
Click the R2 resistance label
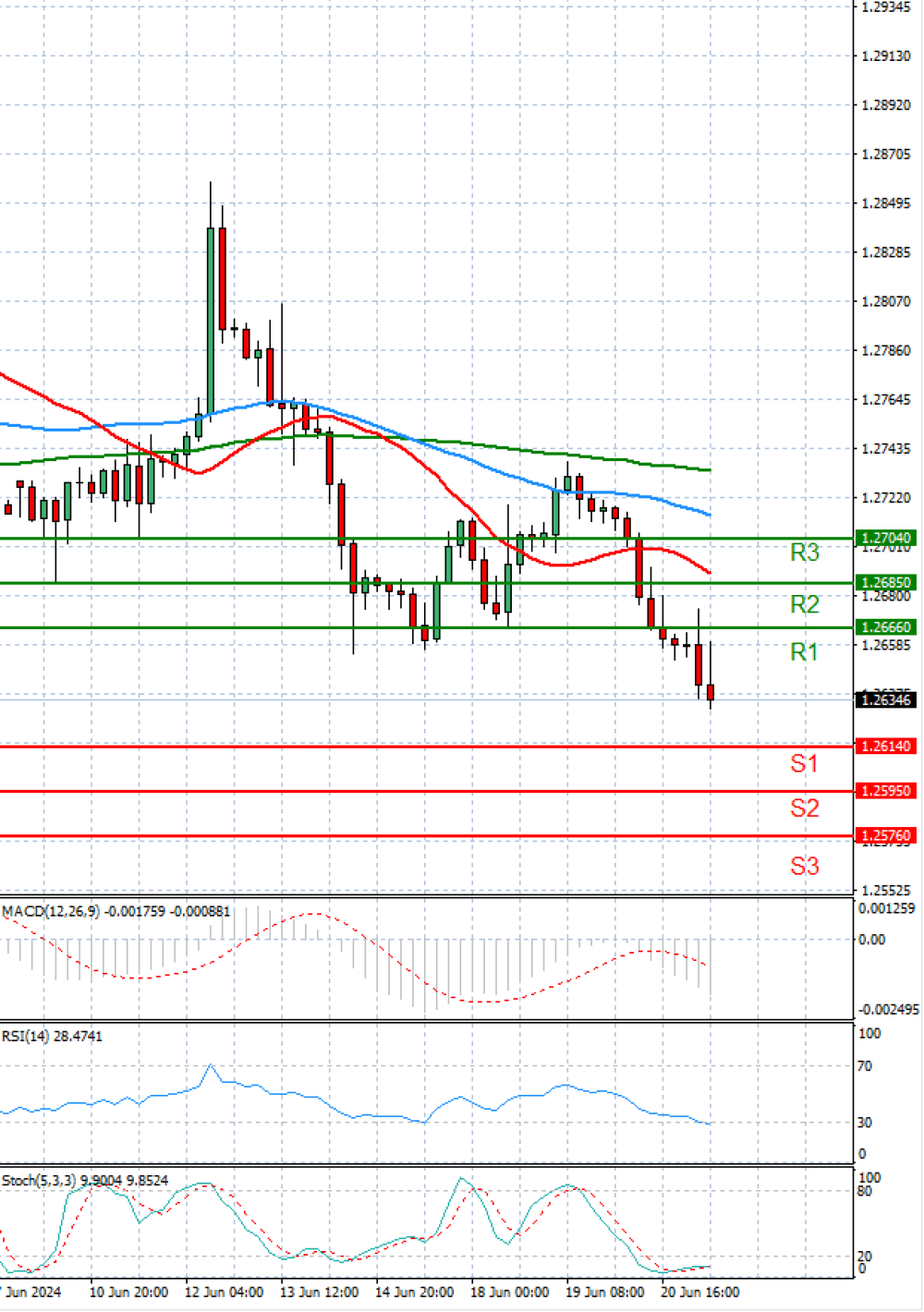(804, 604)
